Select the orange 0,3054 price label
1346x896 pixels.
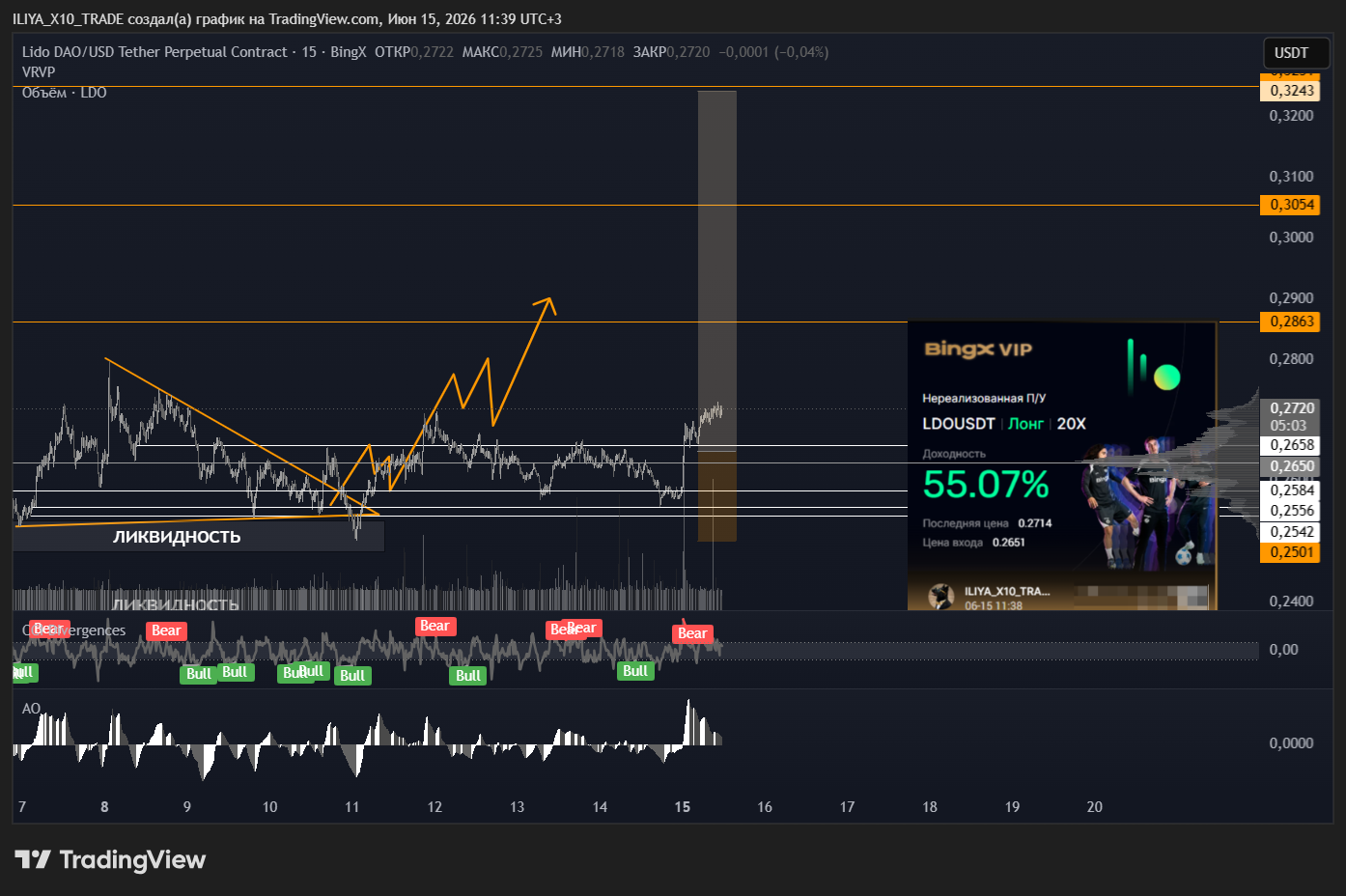pyautogui.click(x=1292, y=205)
